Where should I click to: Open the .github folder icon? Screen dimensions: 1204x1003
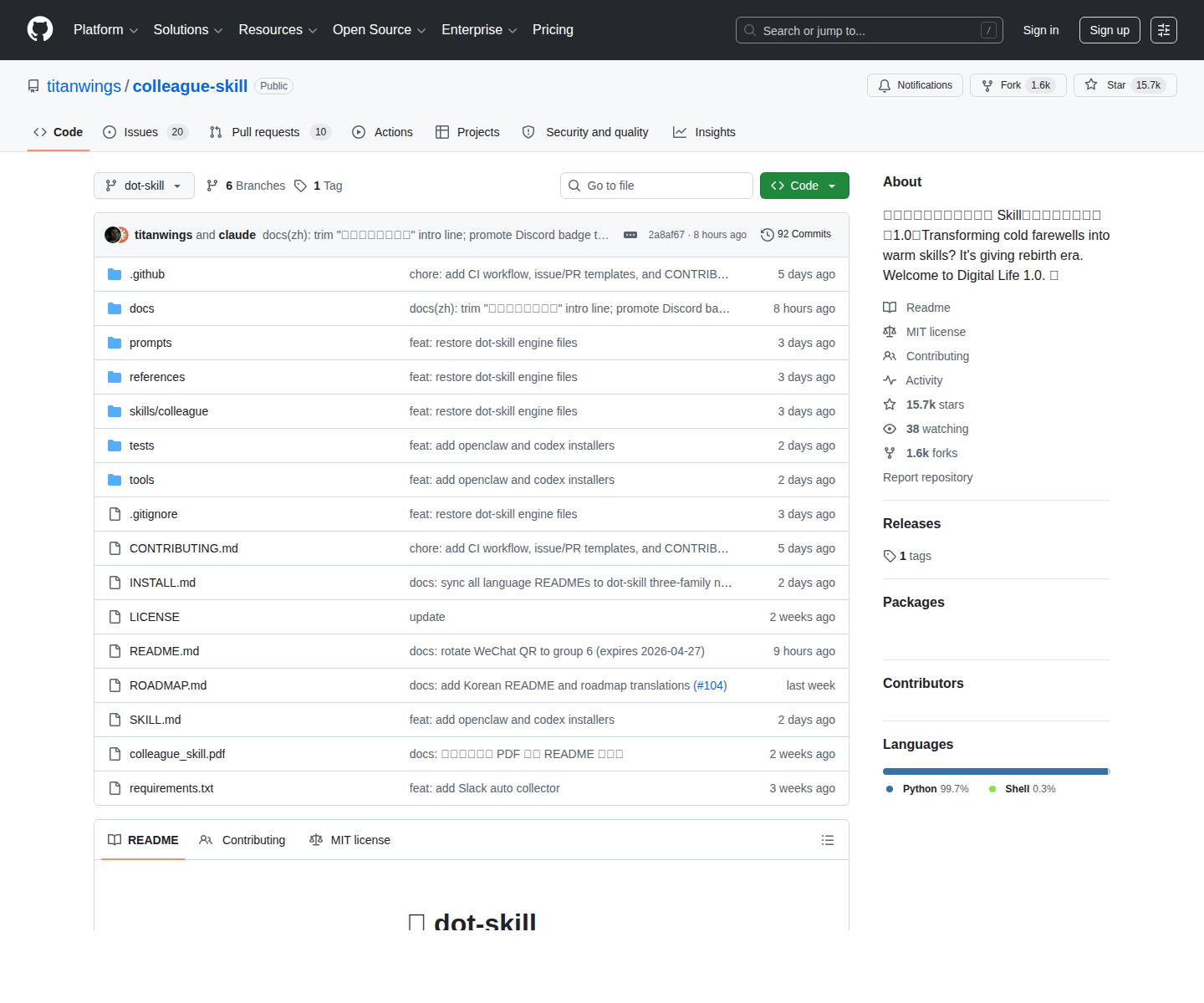tap(115, 274)
